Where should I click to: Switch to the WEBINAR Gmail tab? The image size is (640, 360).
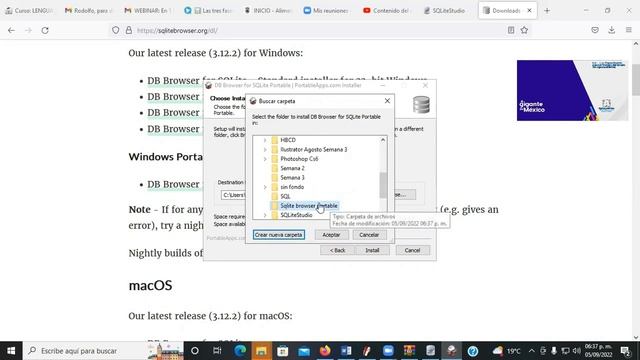pyautogui.click(x=149, y=11)
